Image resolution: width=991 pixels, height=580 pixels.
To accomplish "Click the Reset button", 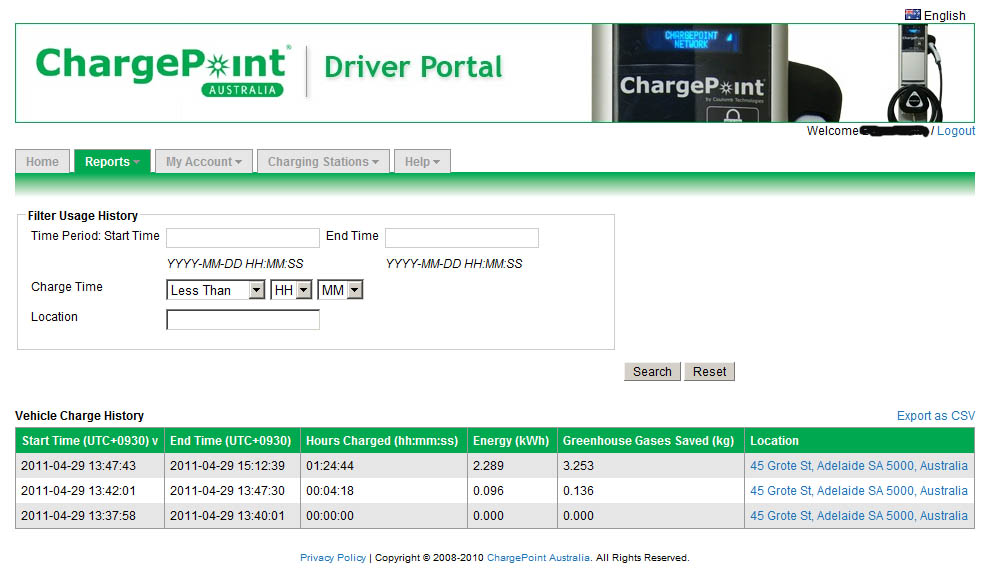I will (x=709, y=372).
